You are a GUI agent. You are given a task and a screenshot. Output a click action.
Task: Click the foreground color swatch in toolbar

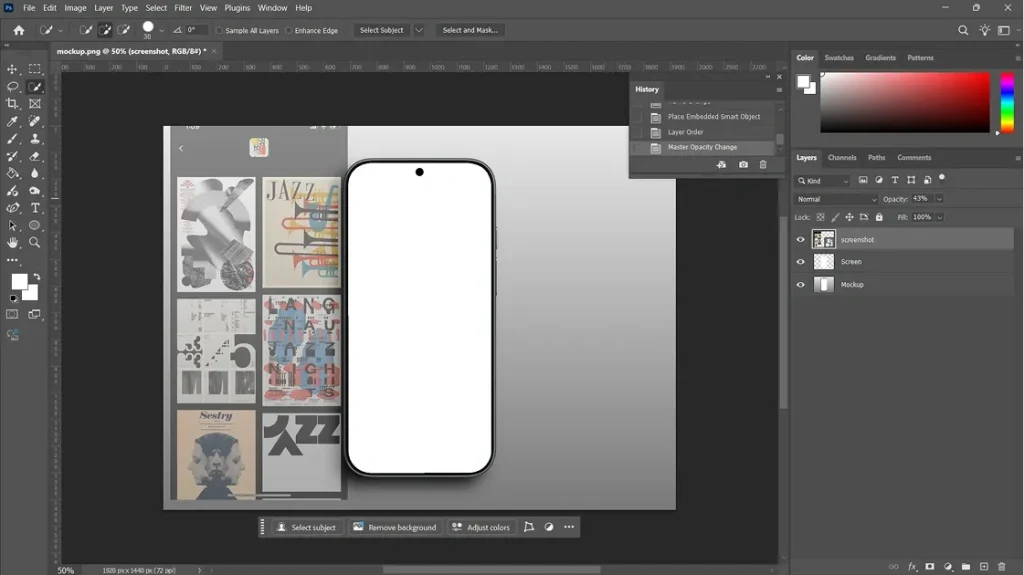pyautogui.click(x=20, y=282)
